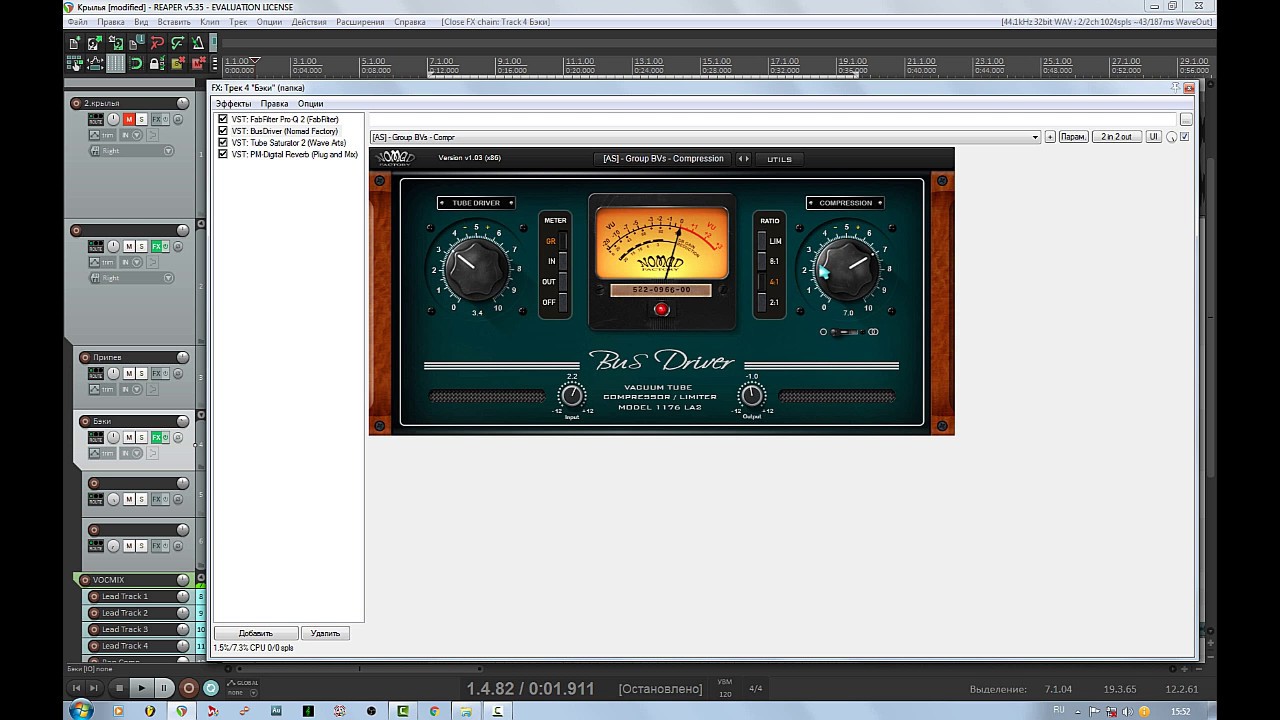Click the Open project toolbar icon
Viewport: 1280px width, 720px height.
(95, 43)
